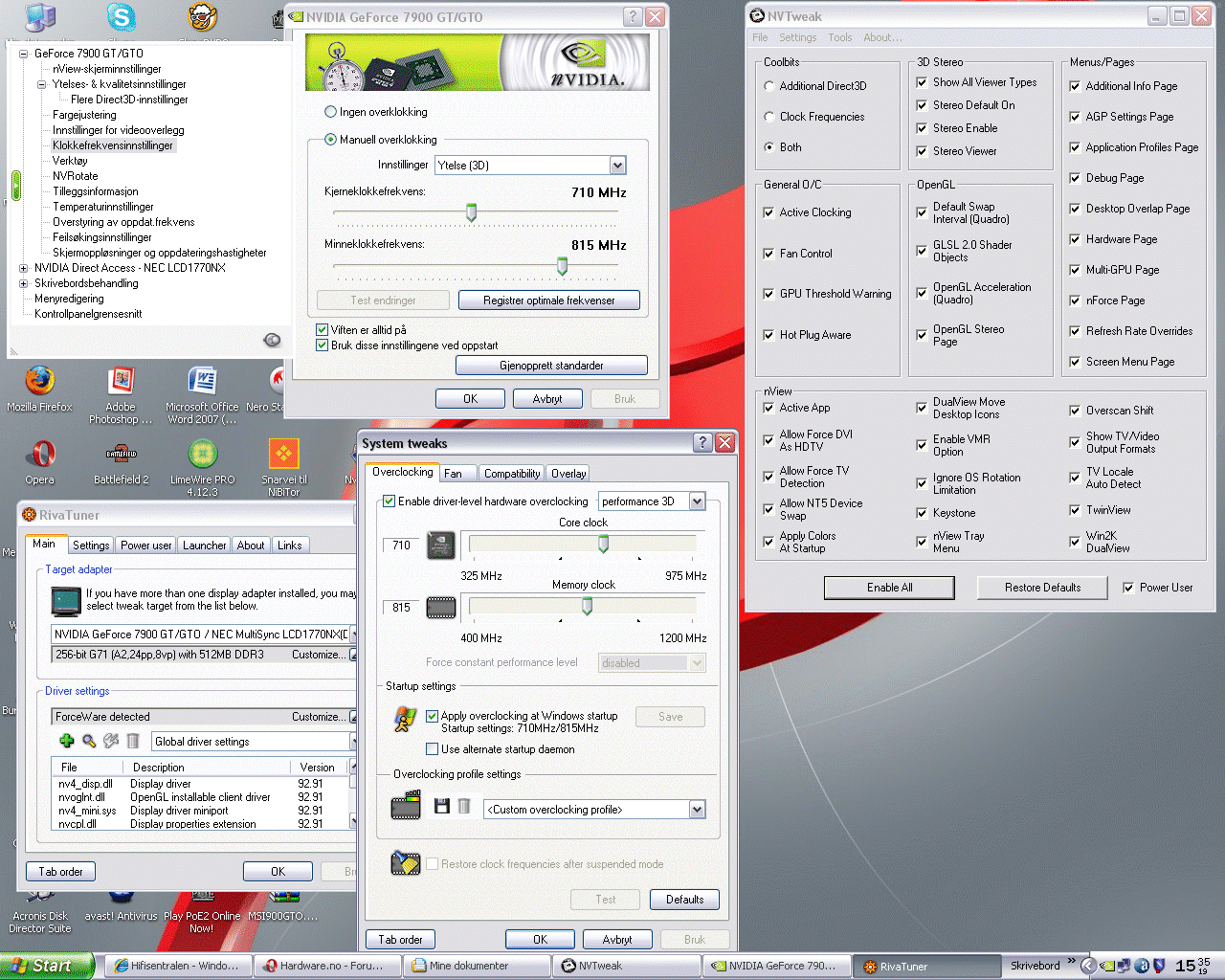
Task: Toggle Viften er alltid på checkbox
Action: pos(323,330)
